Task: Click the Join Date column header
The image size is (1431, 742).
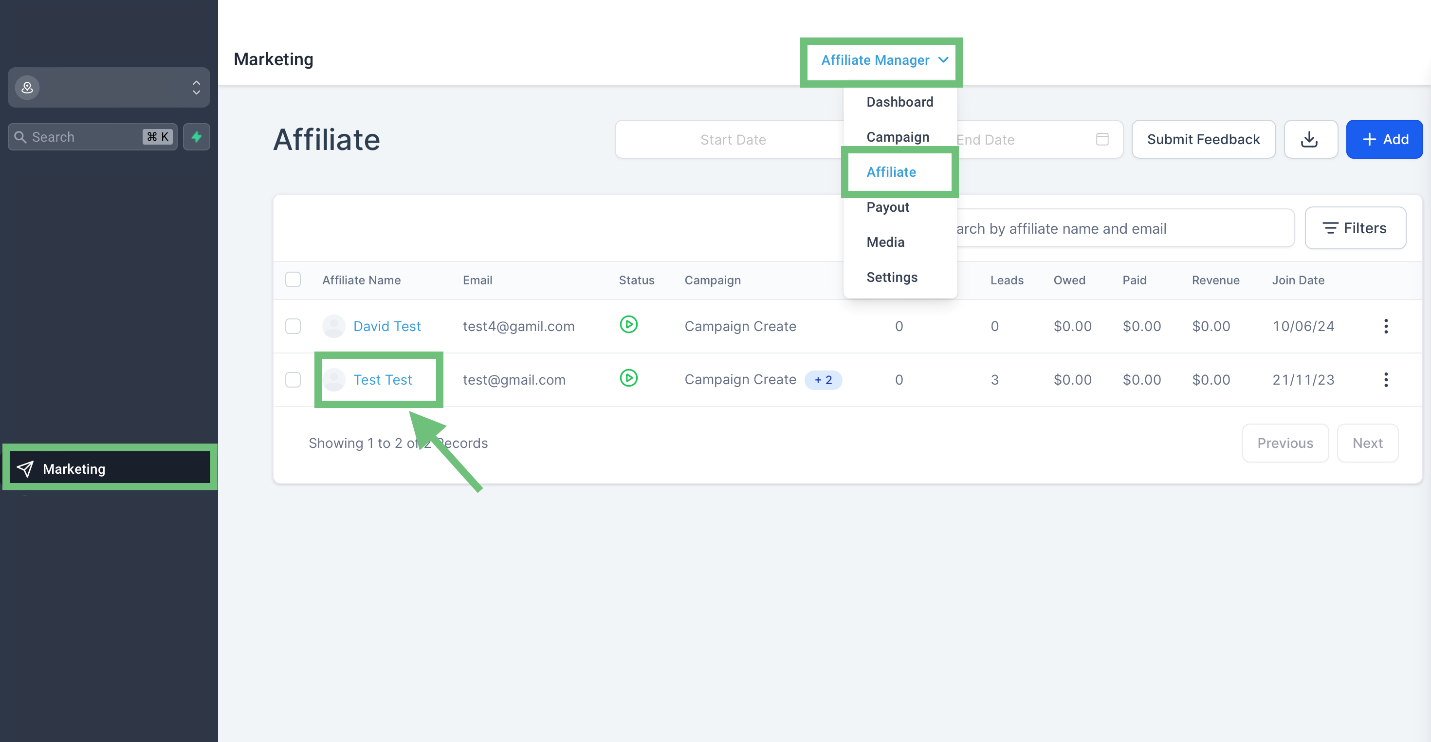Action: (1298, 280)
